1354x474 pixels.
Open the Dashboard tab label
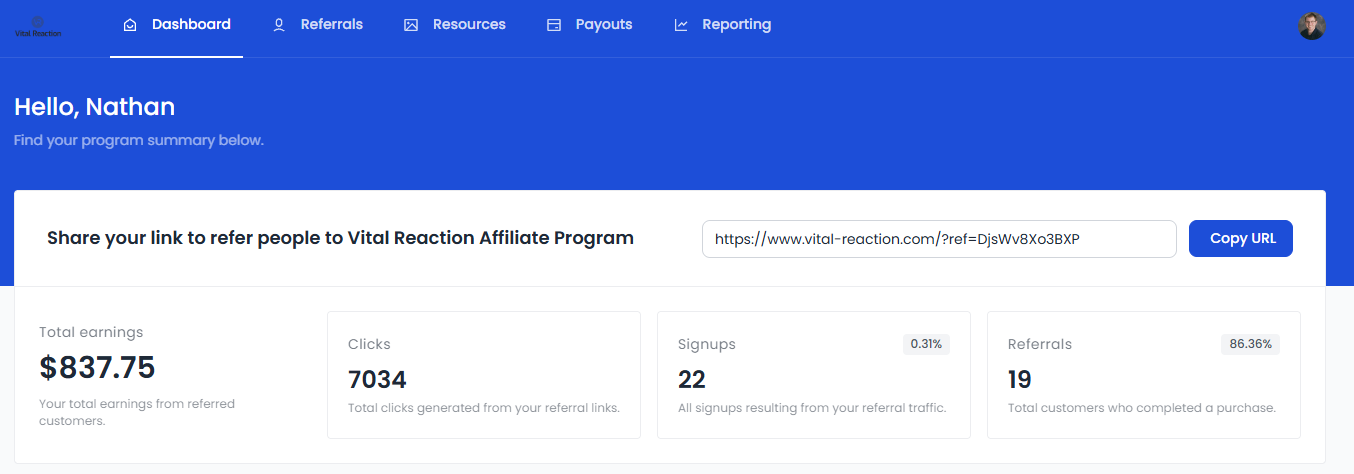pyautogui.click(x=191, y=24)
